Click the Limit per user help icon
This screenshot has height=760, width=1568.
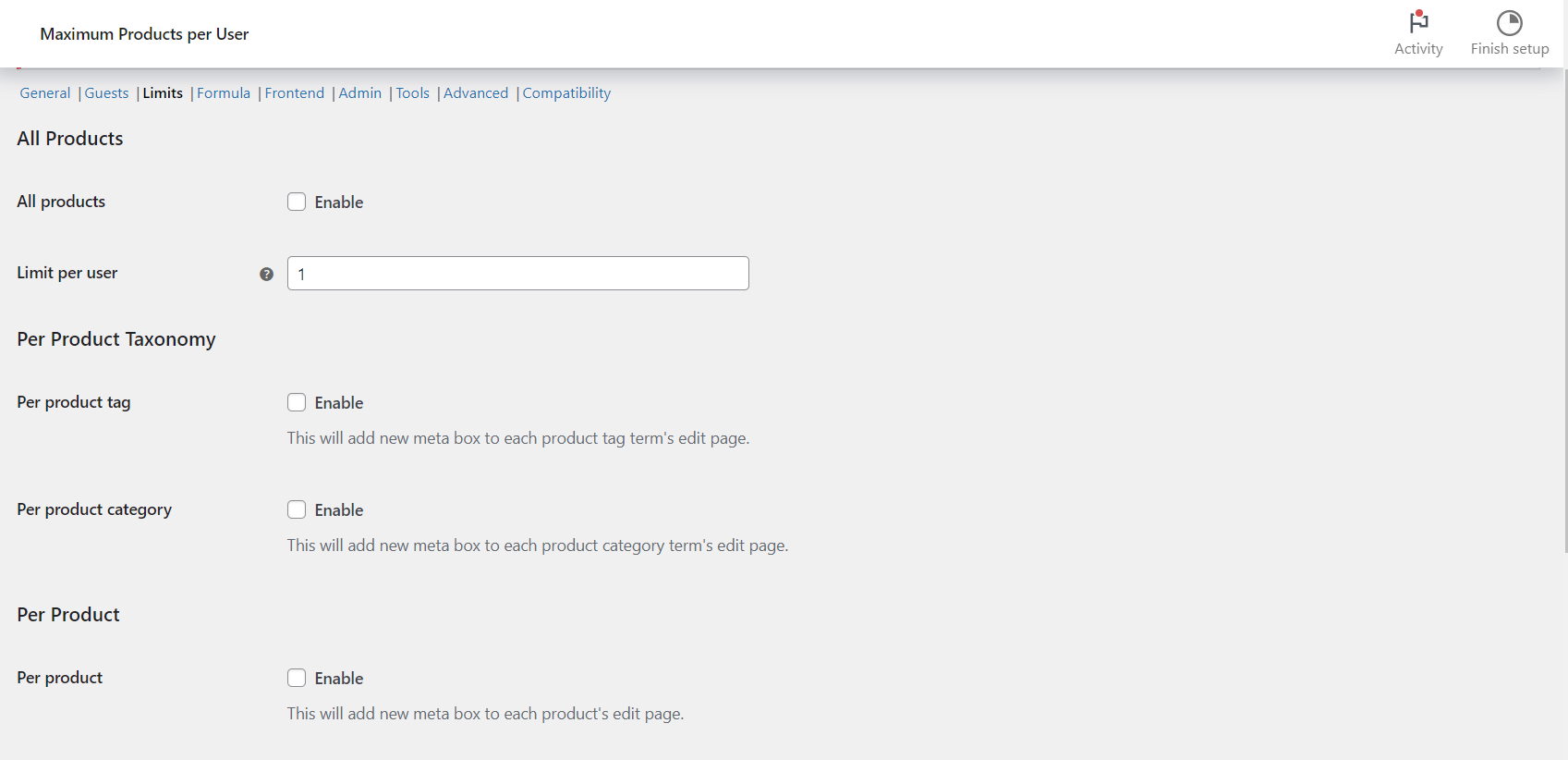[266, 274]
